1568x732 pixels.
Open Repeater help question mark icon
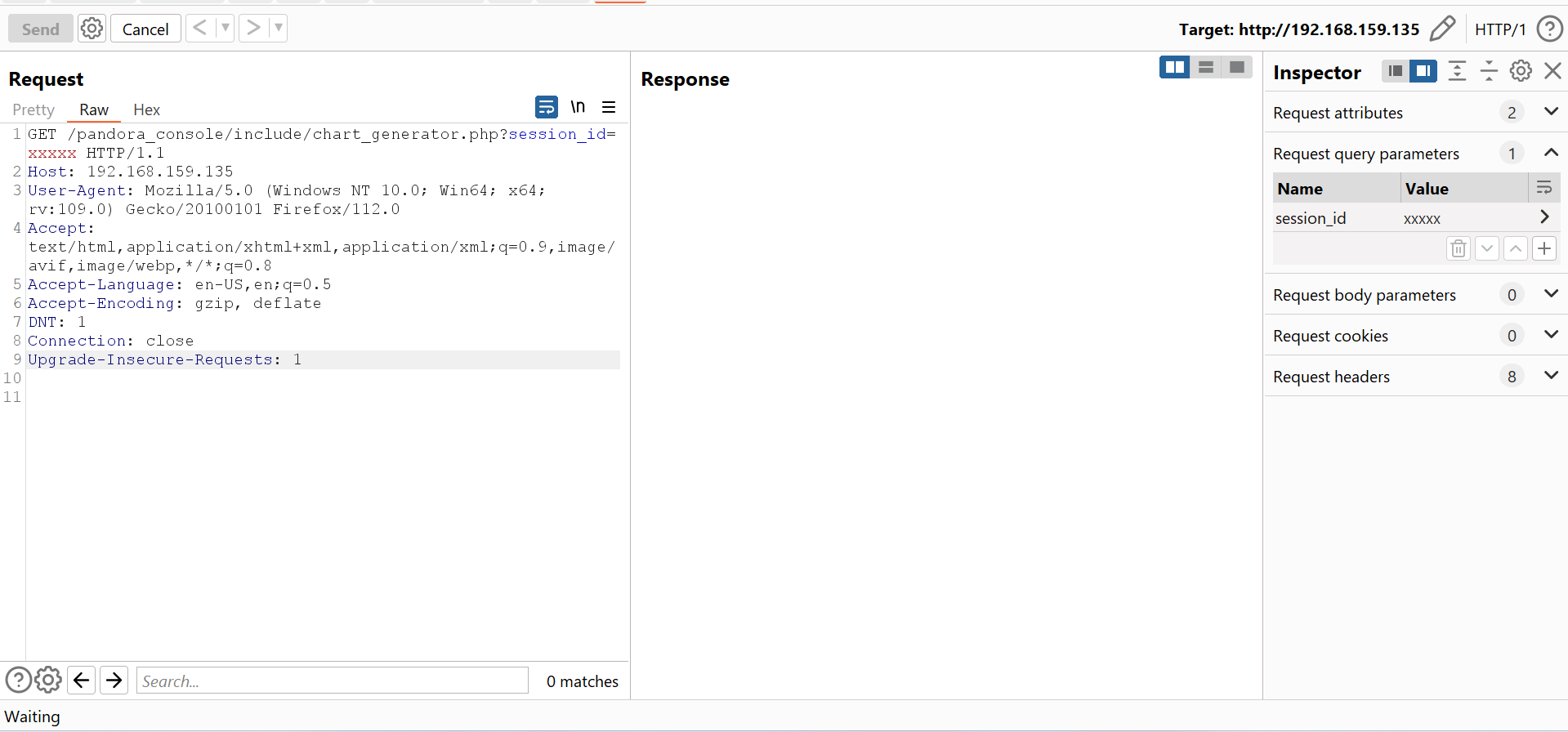[1550, 29]
